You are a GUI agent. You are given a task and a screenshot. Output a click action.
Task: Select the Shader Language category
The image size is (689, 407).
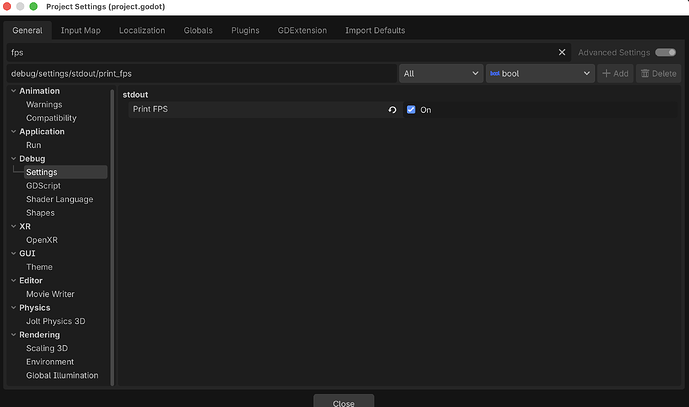coord(59,200)
